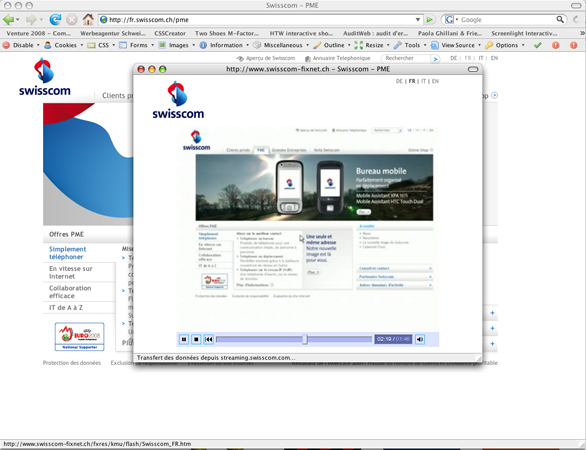Switch popup language to IT

tap(423, 81)
